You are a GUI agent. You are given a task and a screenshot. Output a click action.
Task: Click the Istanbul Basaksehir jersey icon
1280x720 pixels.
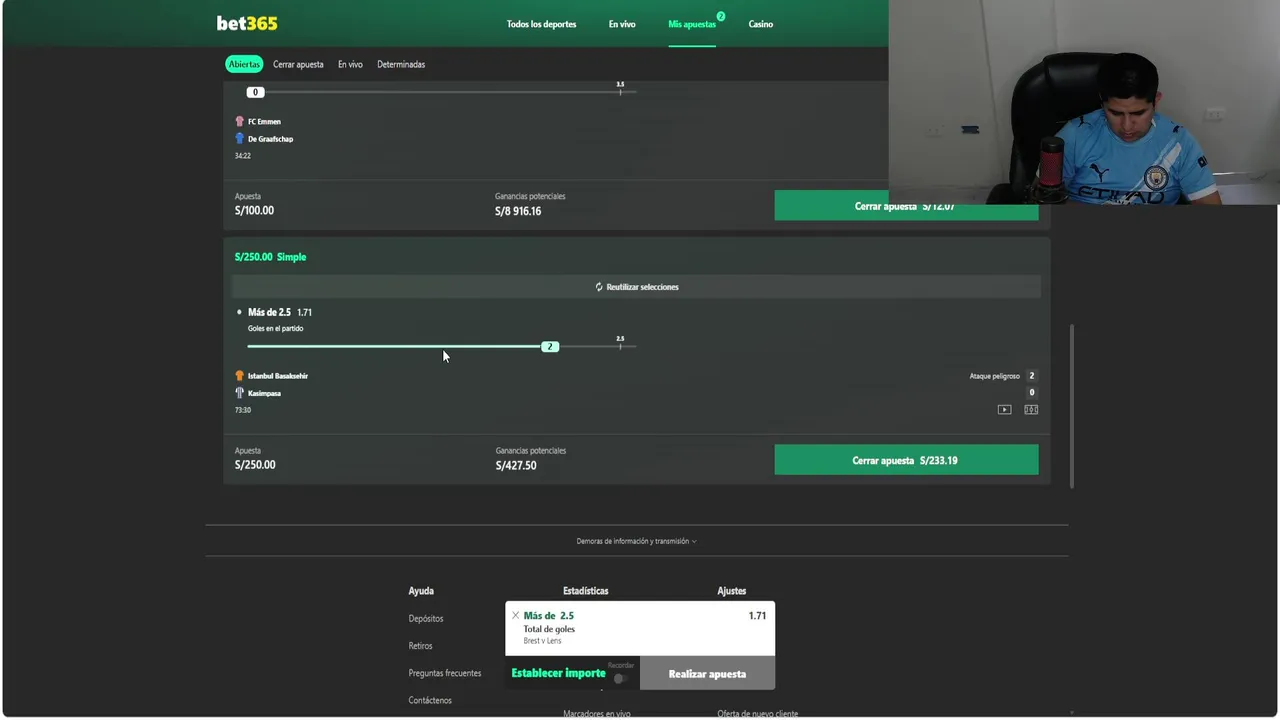[239, 376]
